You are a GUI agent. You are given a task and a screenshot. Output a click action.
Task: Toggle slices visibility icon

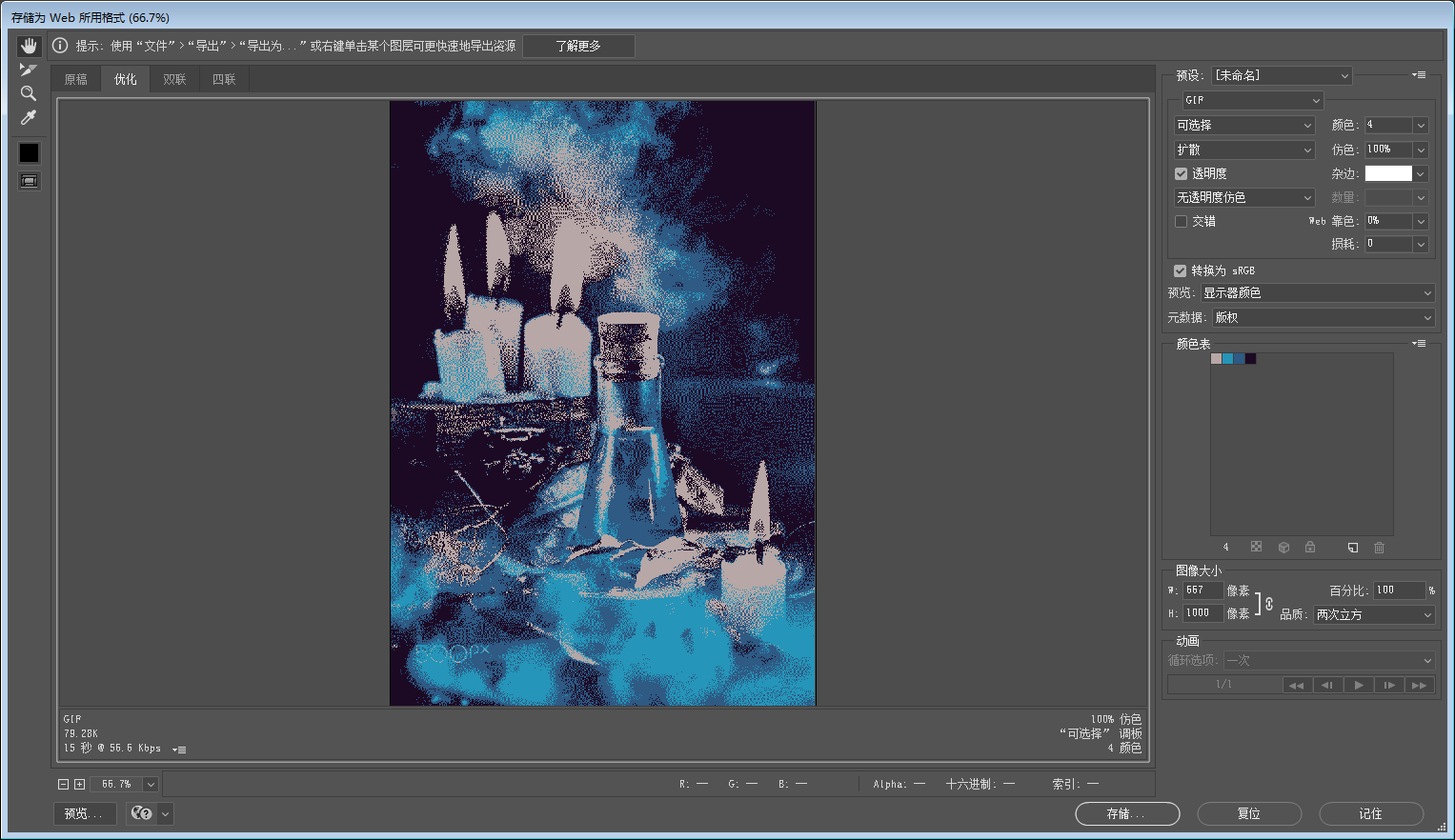[30, 181]
